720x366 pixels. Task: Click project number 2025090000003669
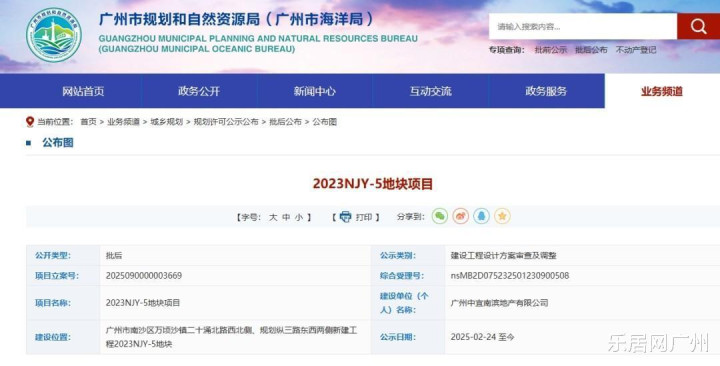pyautogui.click(x=144, y=276)
